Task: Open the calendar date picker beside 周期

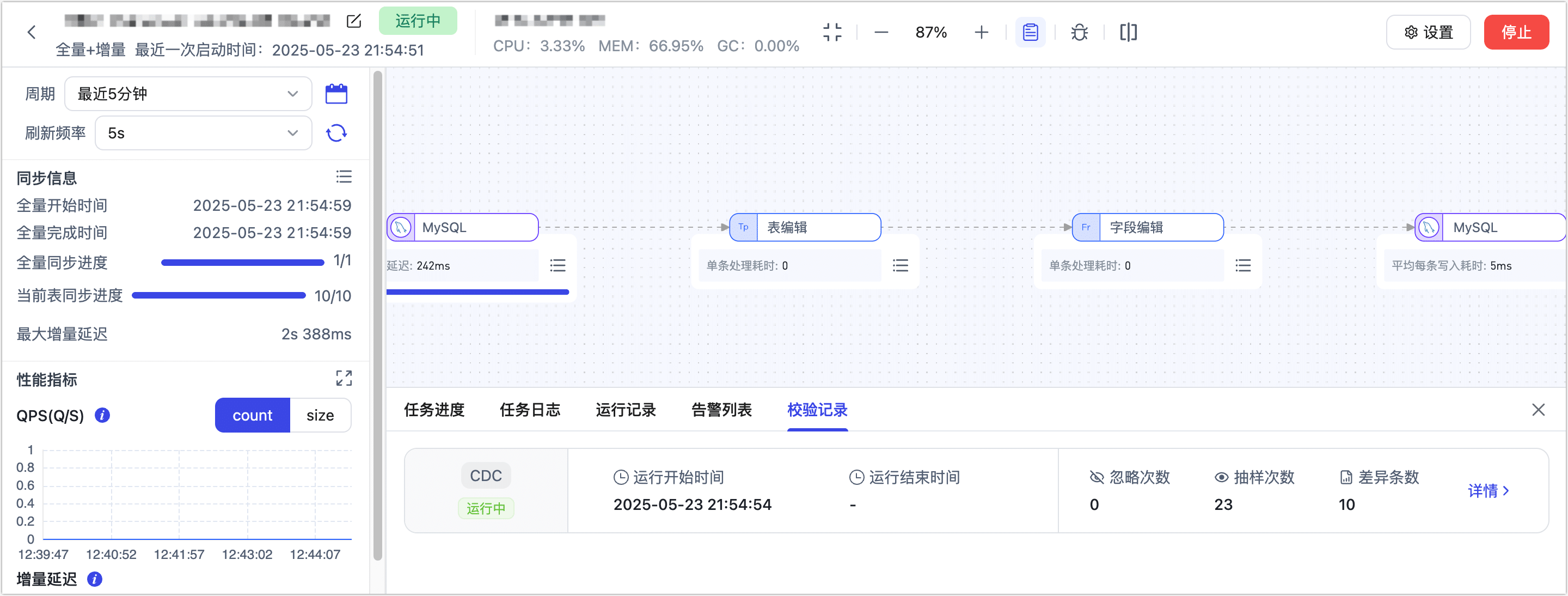Action: tap(337, 93)
